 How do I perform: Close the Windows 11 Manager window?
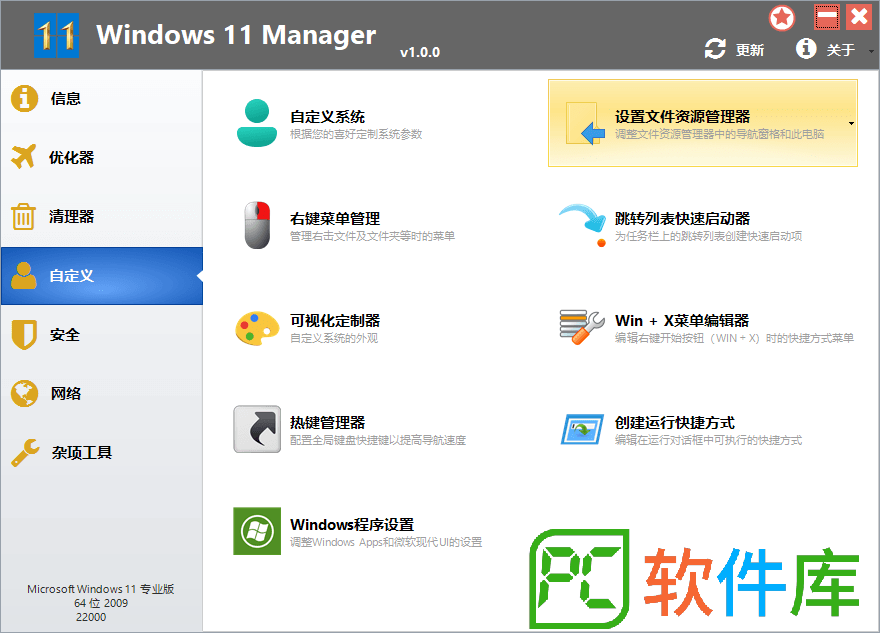tap(859, 17)
